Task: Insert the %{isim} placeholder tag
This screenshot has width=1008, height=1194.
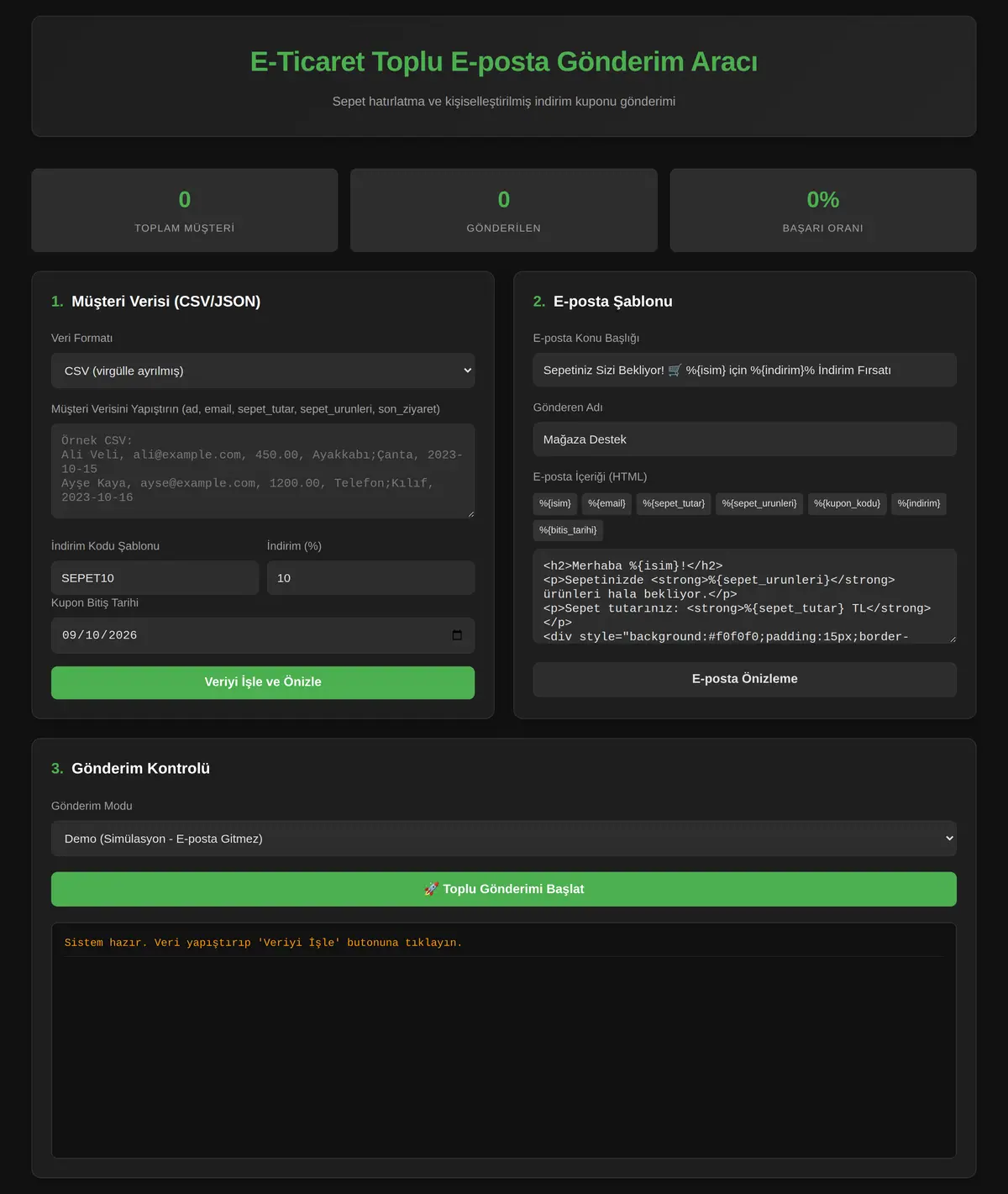Action: click(555, 503)
